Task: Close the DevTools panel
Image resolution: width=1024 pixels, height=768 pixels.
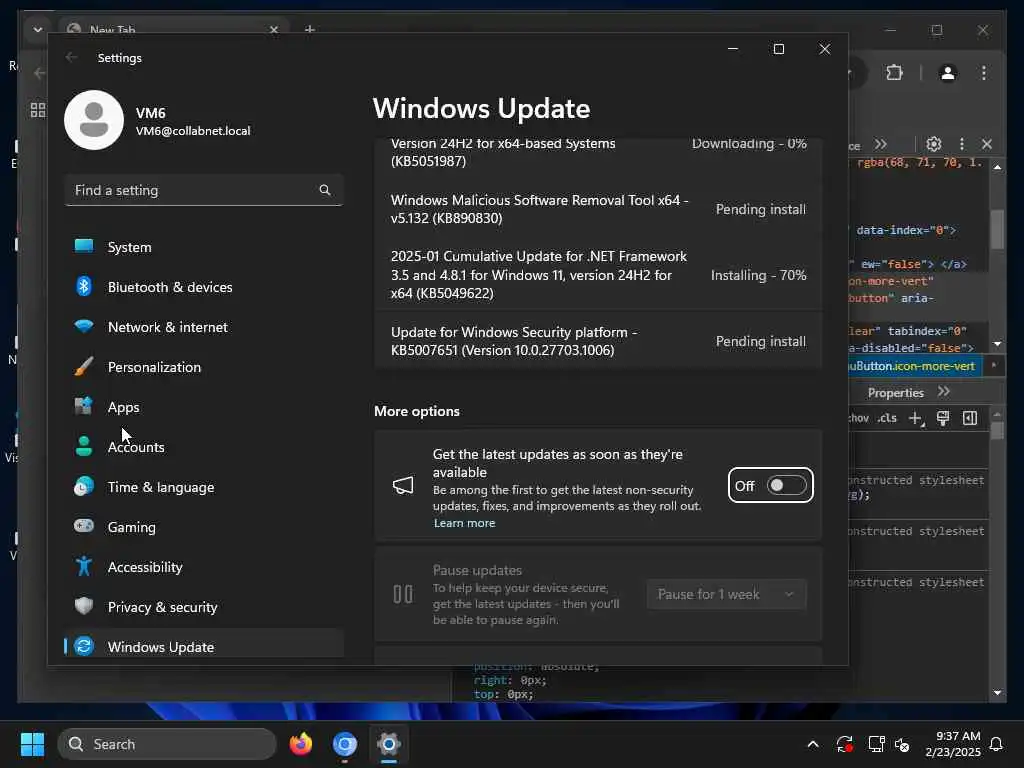Action: tap(987, 144)
